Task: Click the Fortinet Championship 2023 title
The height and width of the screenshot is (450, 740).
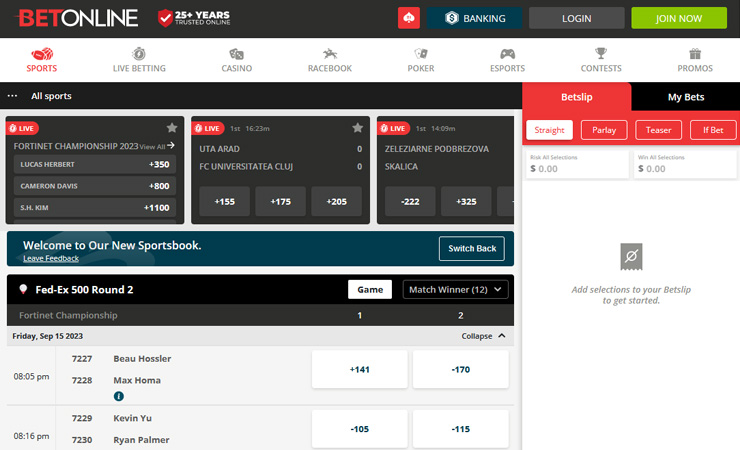Action: point(76,146)
